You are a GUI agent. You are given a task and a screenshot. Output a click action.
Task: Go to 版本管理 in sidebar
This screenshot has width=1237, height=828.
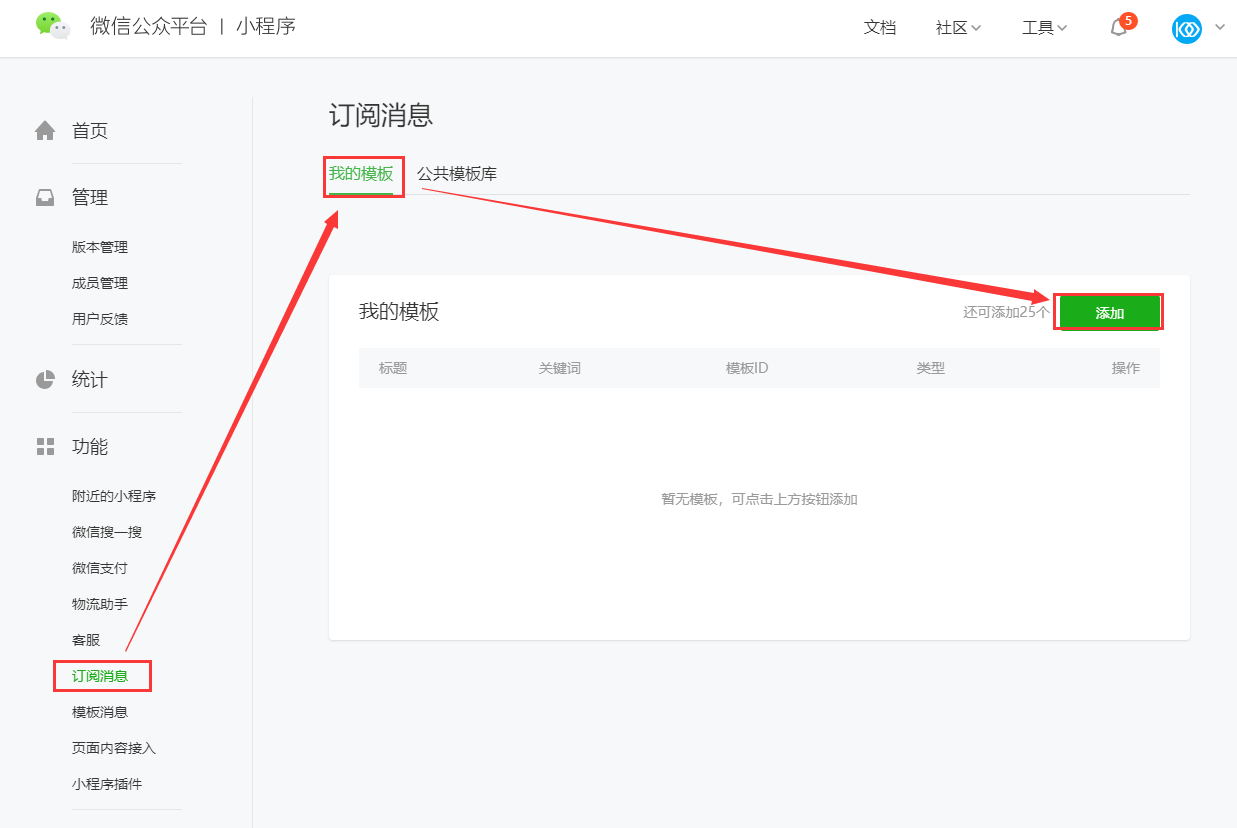(x=100, y=247)
